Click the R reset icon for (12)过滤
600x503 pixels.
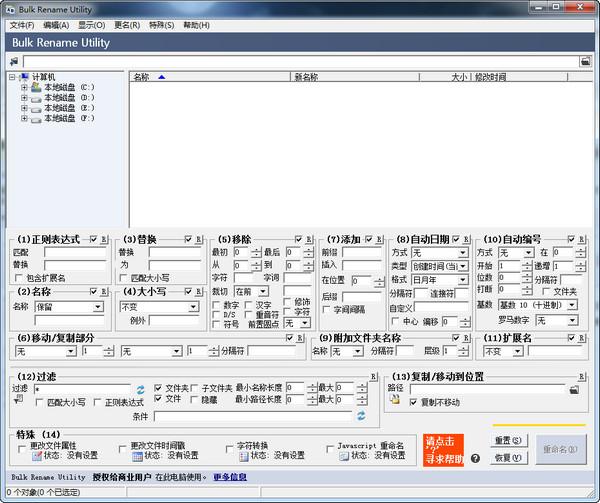373,377
